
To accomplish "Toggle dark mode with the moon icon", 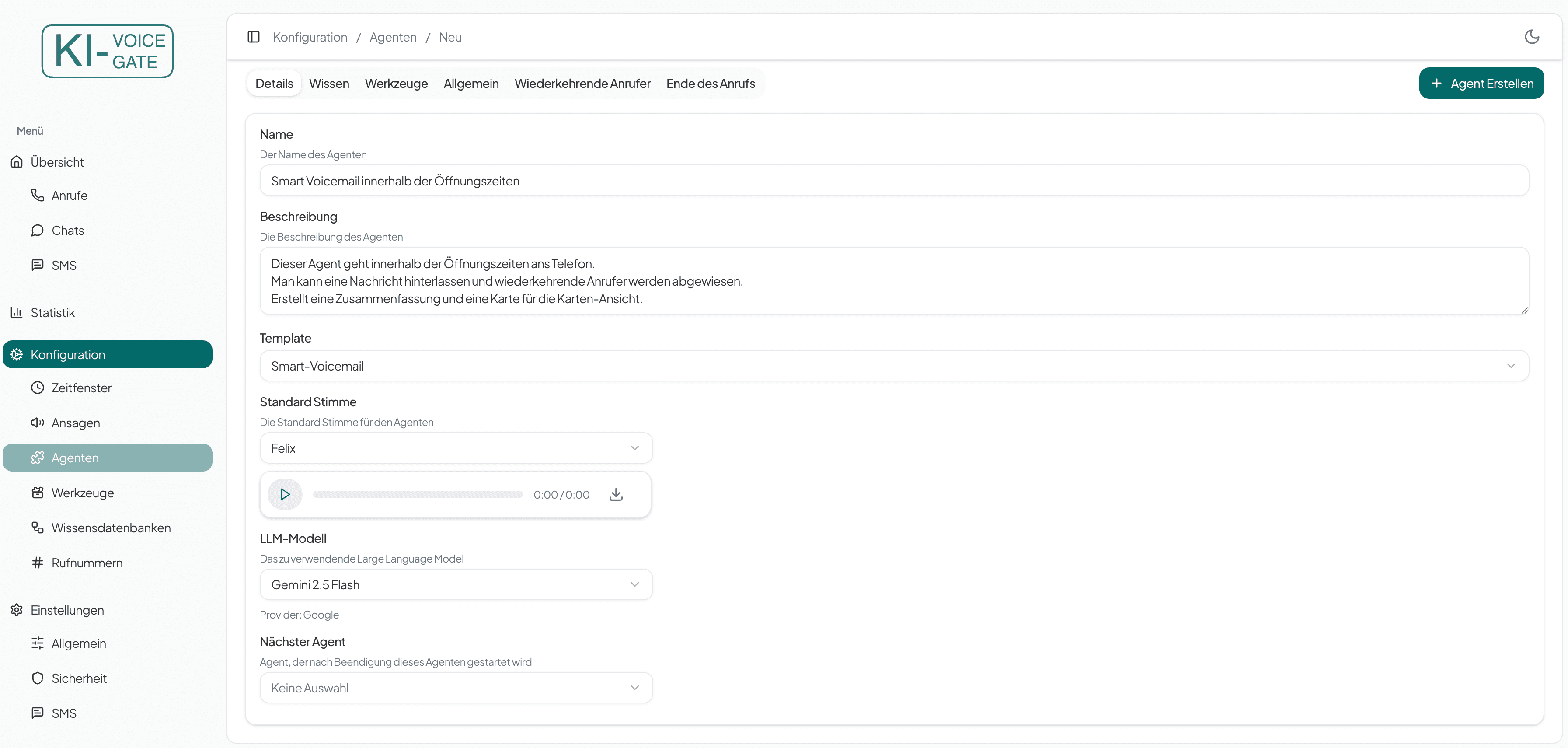I will tap(1531, 37).
